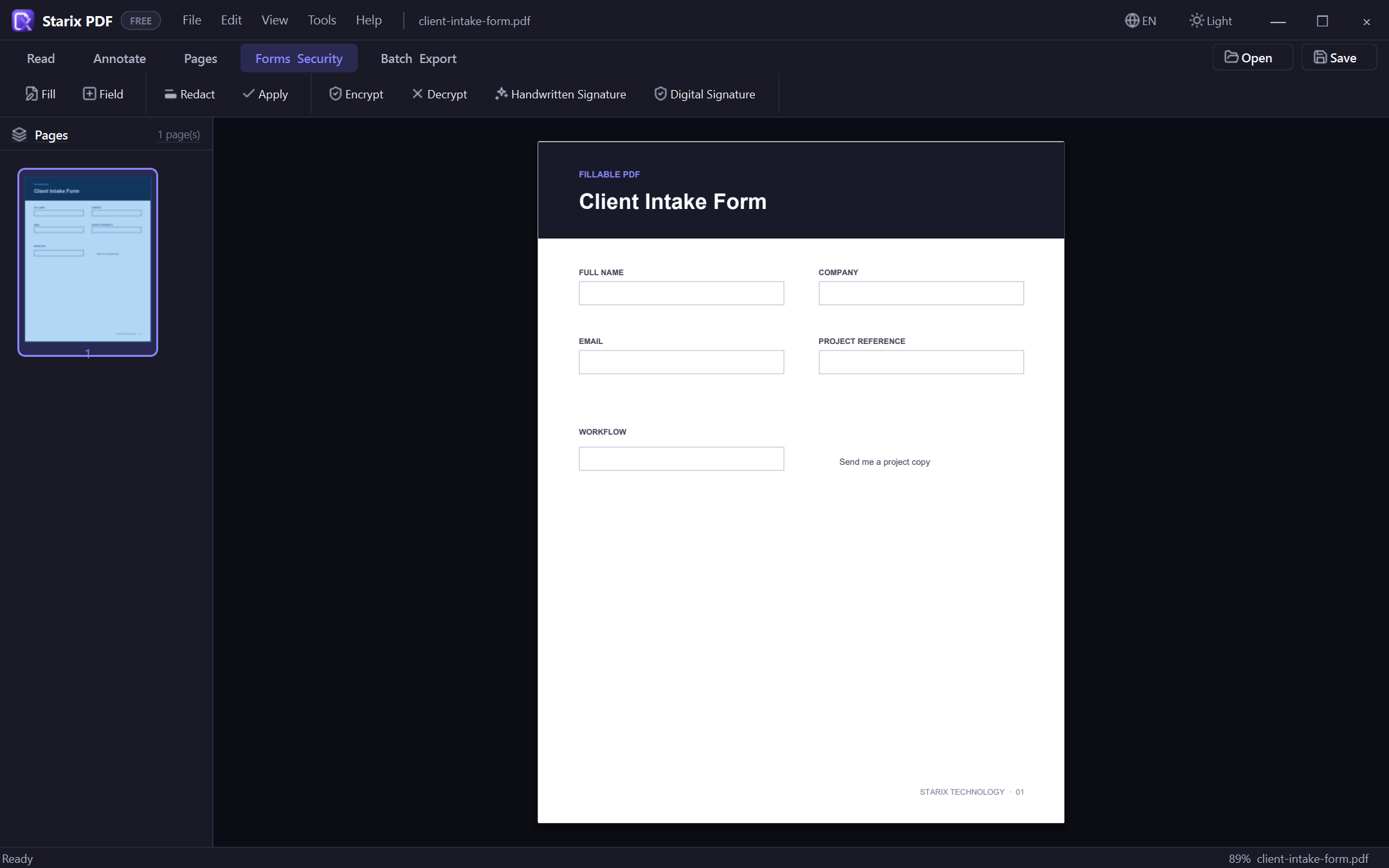Save the document with the Save button
This screenshot has width=1389, height=868.
coord(1339,57)
